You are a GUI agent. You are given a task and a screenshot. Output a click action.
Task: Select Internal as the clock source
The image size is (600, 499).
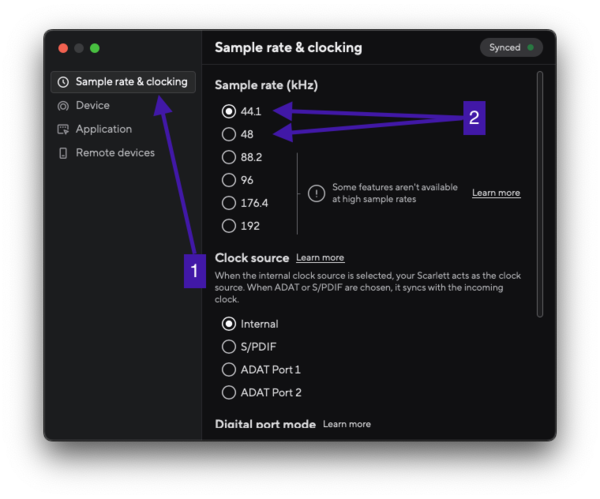229,324
